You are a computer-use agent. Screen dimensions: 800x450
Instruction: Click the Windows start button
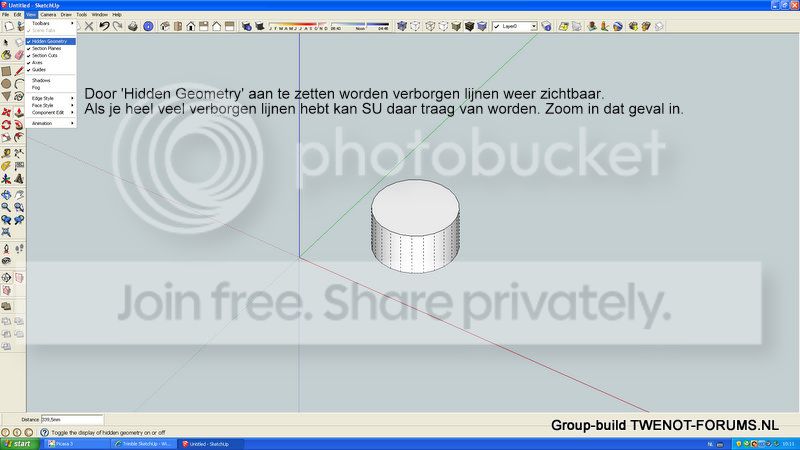pyautogui.click(x=19, y=444)
